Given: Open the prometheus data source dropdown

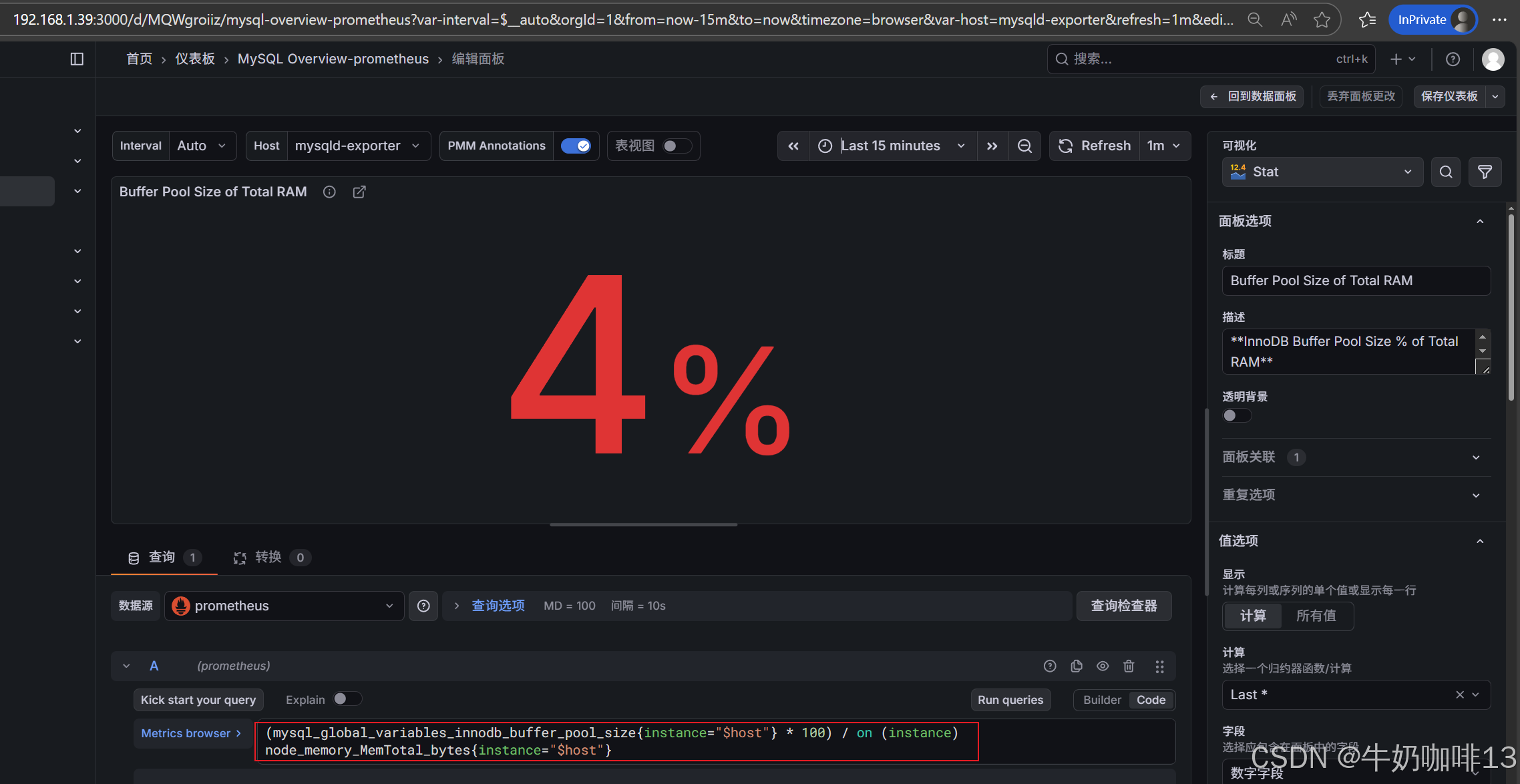Looking at the screenshot, I should (284, 606).
